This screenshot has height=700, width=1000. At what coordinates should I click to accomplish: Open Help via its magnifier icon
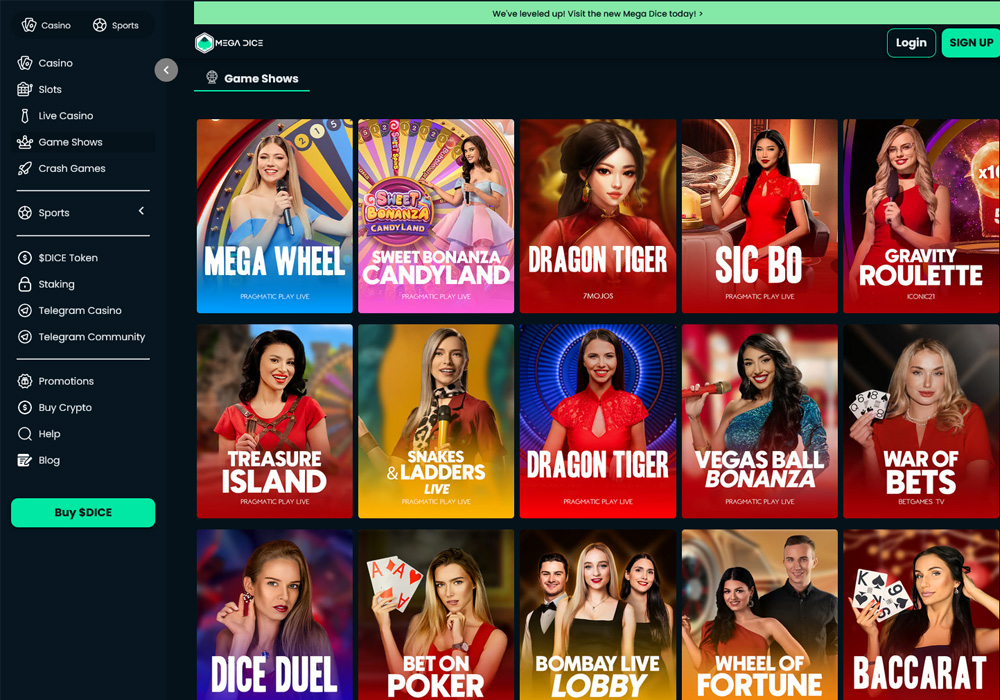[25, 434]
